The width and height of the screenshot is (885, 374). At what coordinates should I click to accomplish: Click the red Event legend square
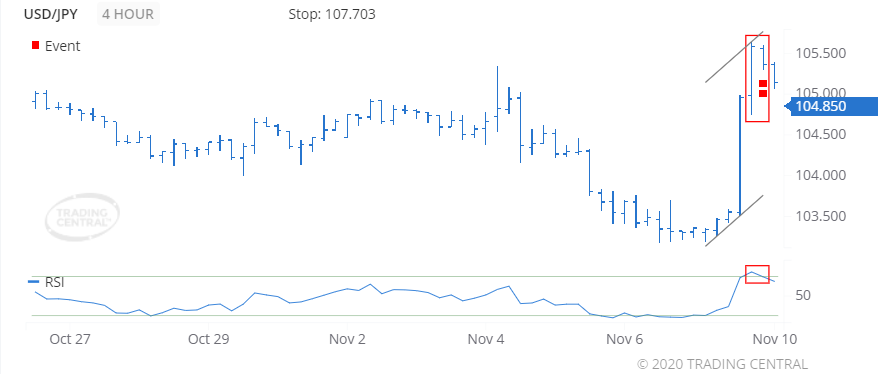click(x=36, y=46)
